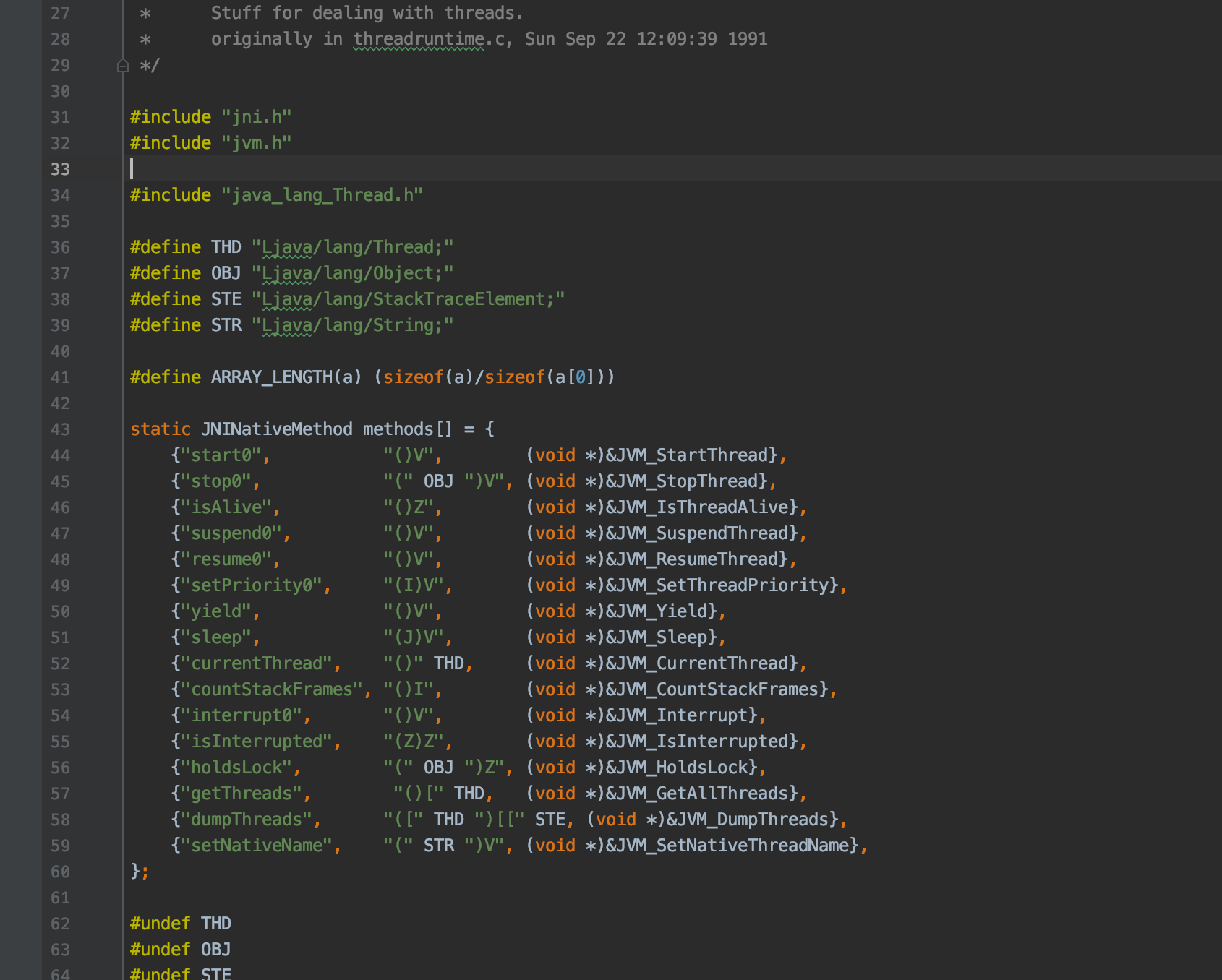Click line number 33 in the gutter
The height and width of the screenshot is (980, 1222).
(x=60, y=169)
